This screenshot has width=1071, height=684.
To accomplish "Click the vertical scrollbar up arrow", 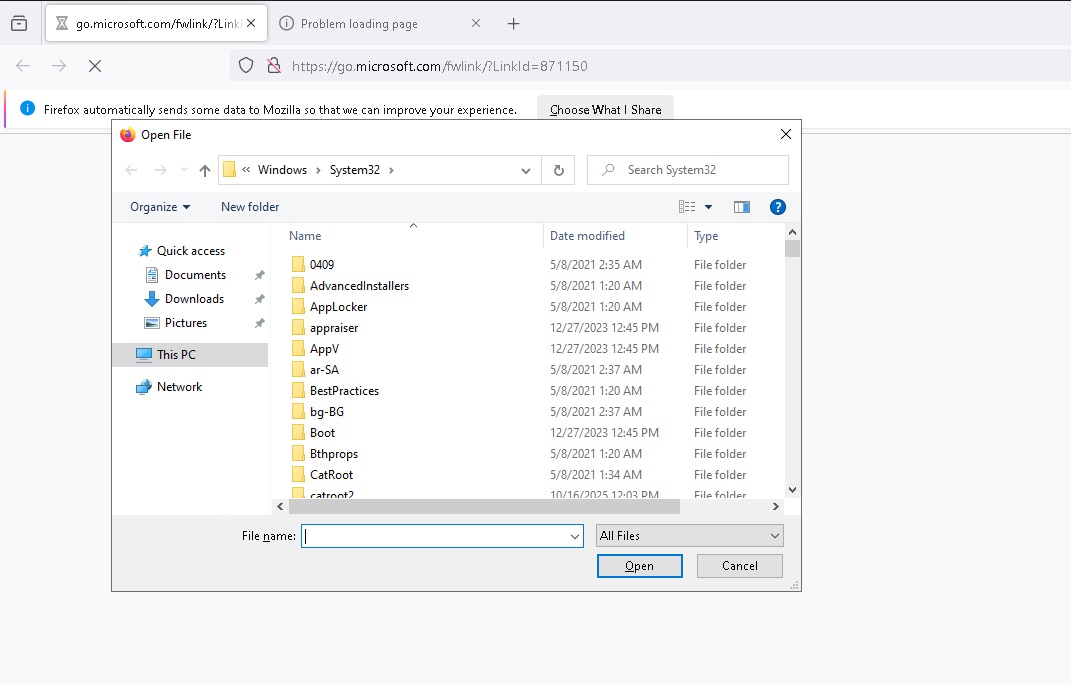I will [x=792, y=232].
